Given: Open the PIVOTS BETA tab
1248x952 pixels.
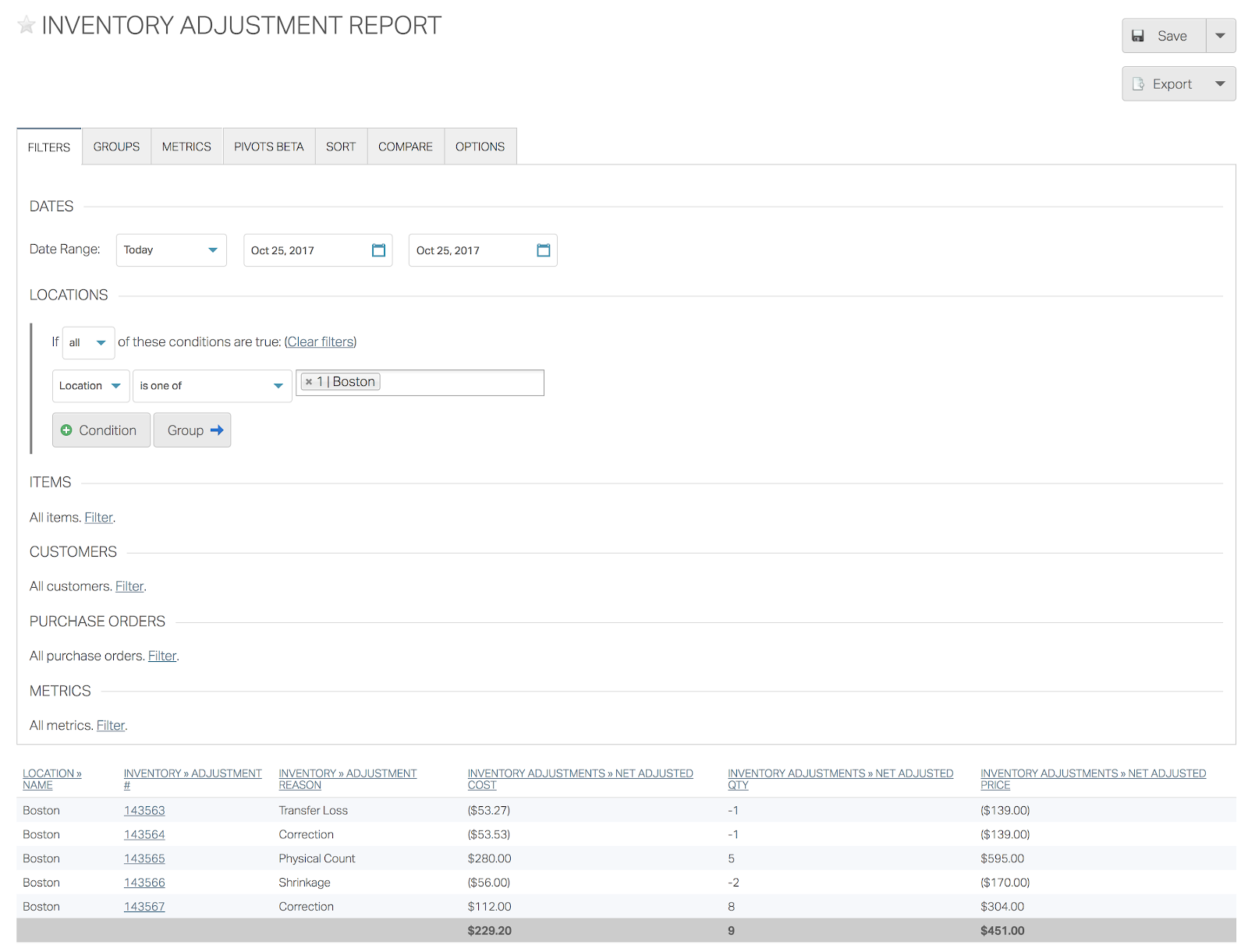Looking at the screenshot, I should point(268,146).
